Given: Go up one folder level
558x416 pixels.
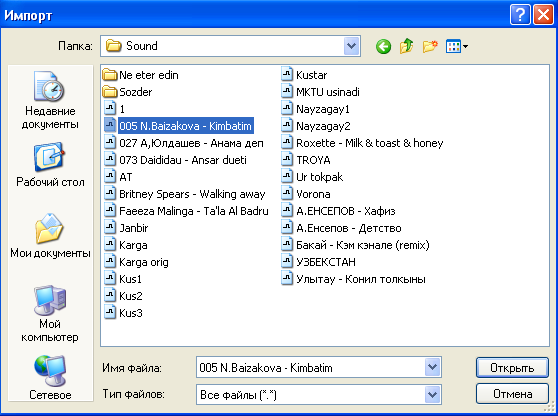Looking at the screenshot, I should coord(406,46).
